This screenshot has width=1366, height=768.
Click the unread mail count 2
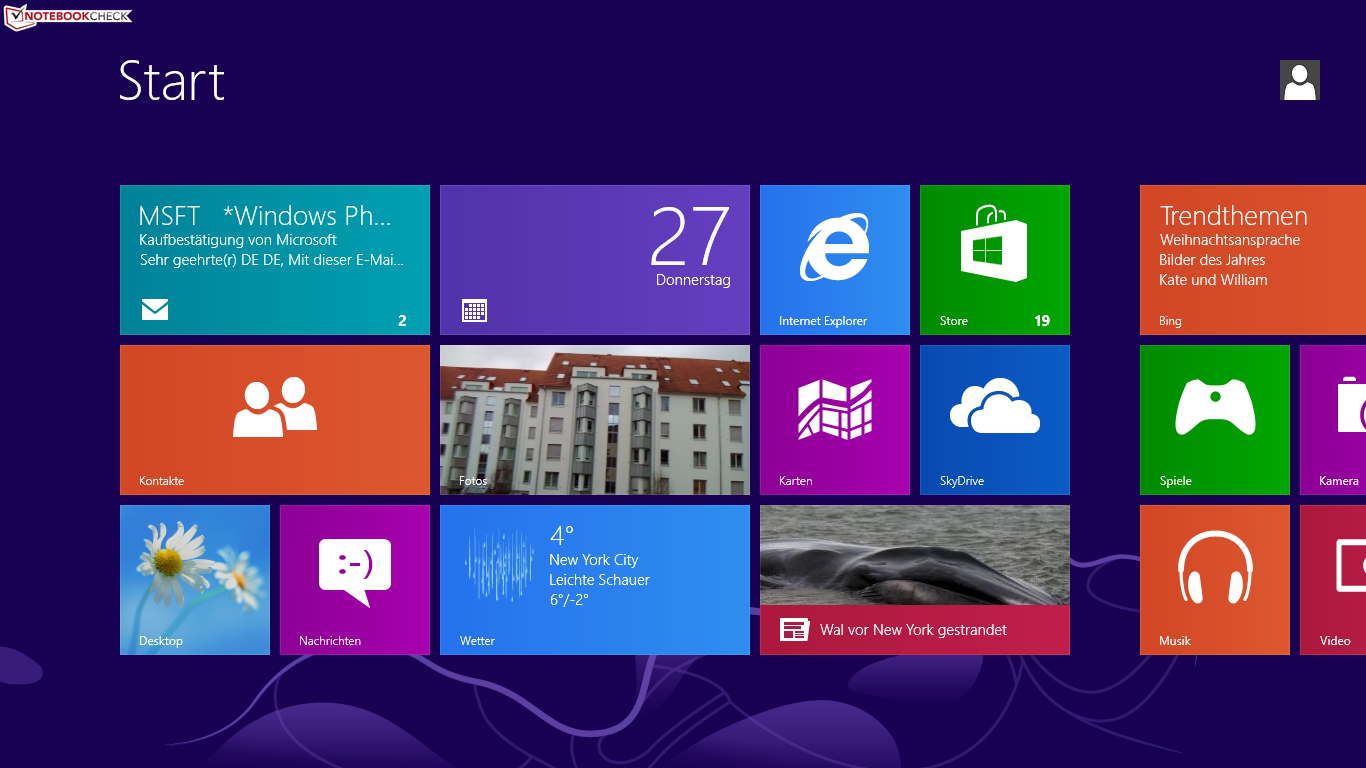tap(402, 321)
